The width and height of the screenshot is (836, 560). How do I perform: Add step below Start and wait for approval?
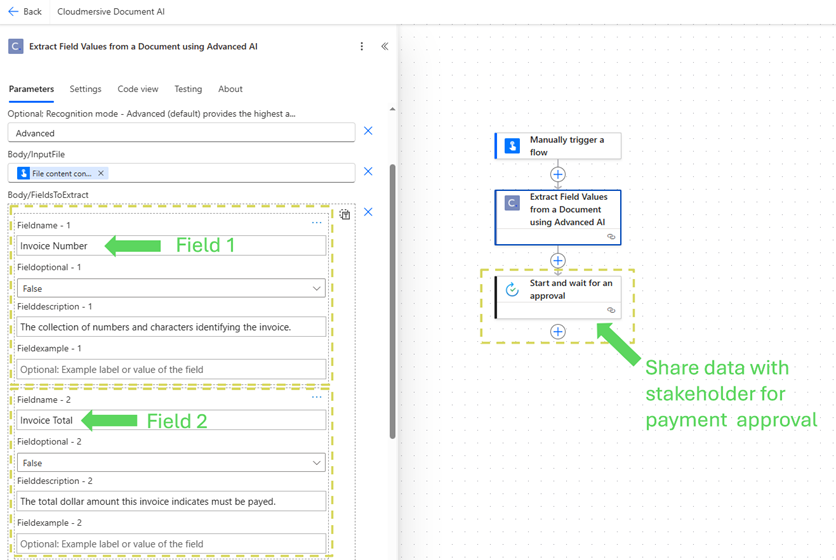tap(558, 332)
